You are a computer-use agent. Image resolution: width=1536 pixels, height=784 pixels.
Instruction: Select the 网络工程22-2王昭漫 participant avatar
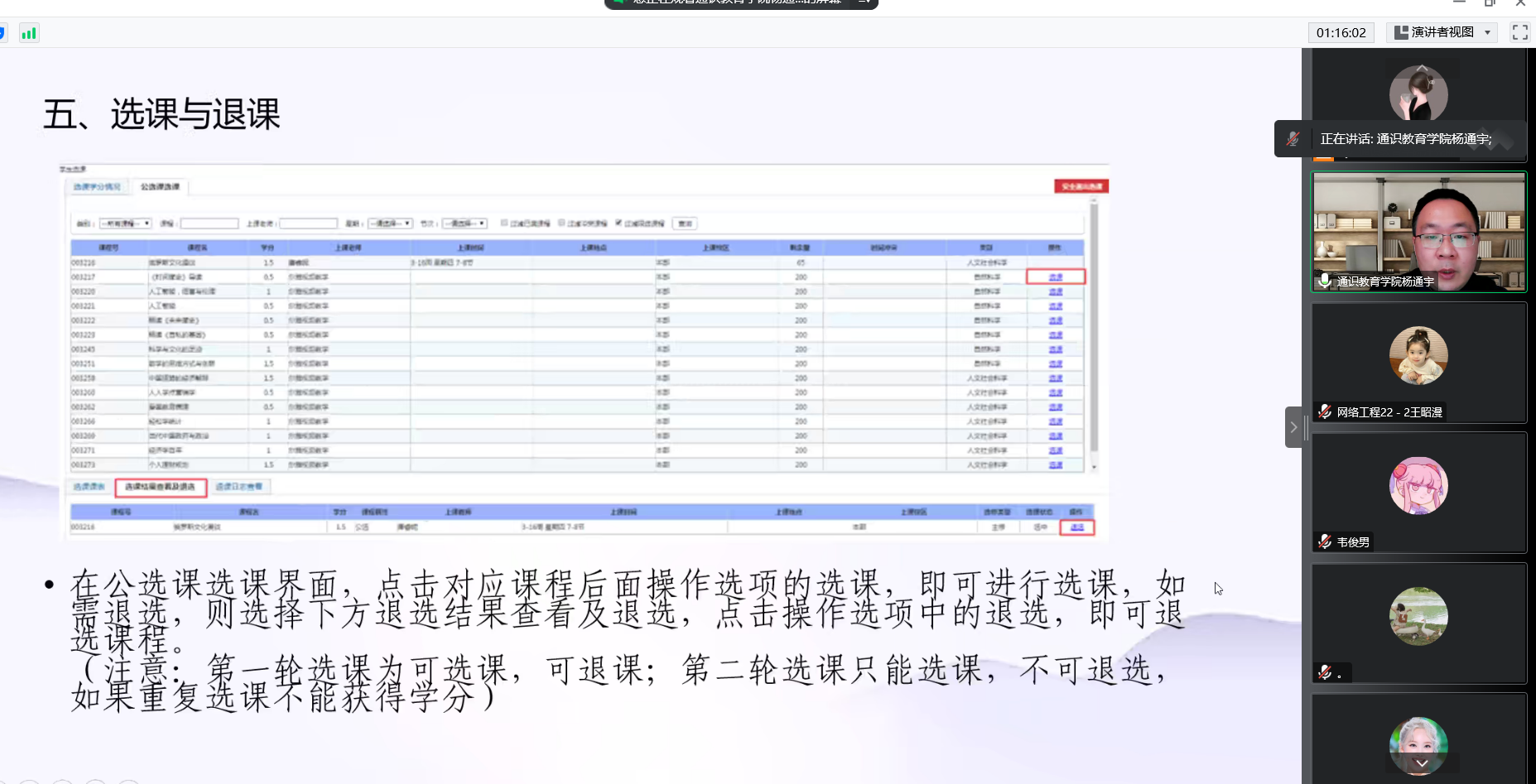click(1418, 356)
